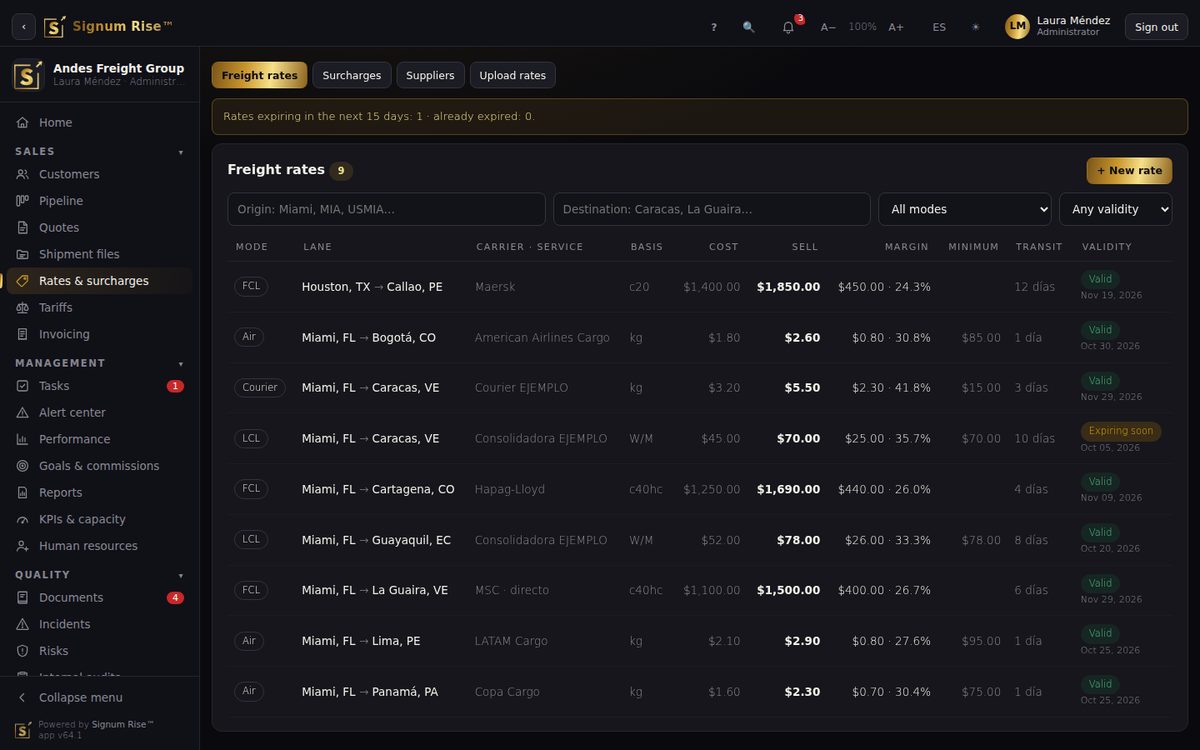
Task: Sort by the VALIDITY column header
Action: (1107, 247)
